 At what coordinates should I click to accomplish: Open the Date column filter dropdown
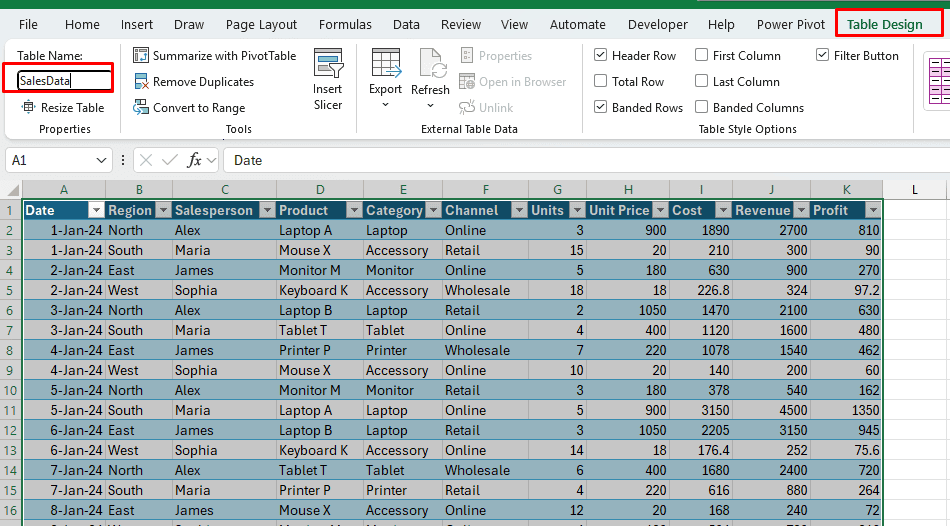(96, 210)
